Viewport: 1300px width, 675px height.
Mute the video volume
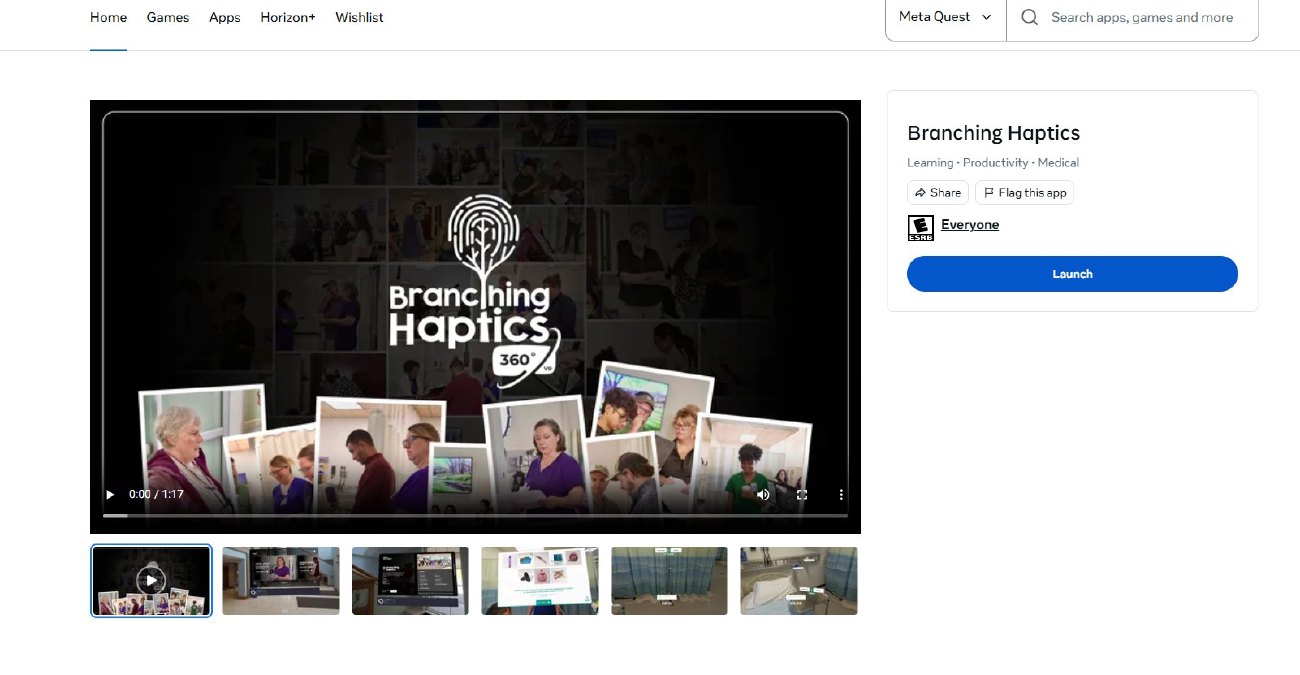763,495
